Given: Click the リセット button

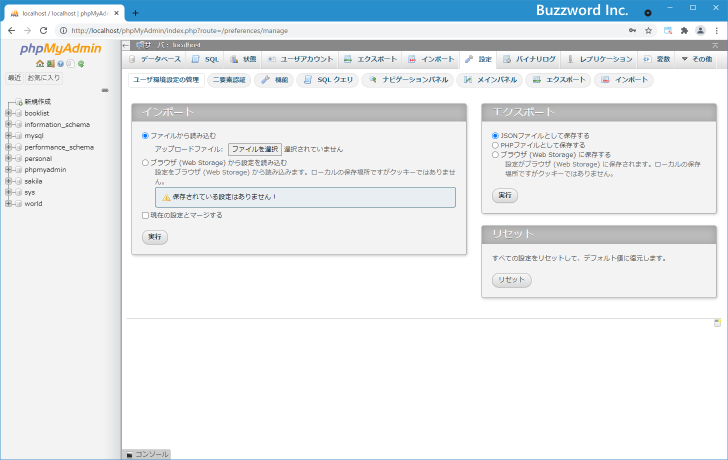Looking at the screenshot, I should [511, 280].
